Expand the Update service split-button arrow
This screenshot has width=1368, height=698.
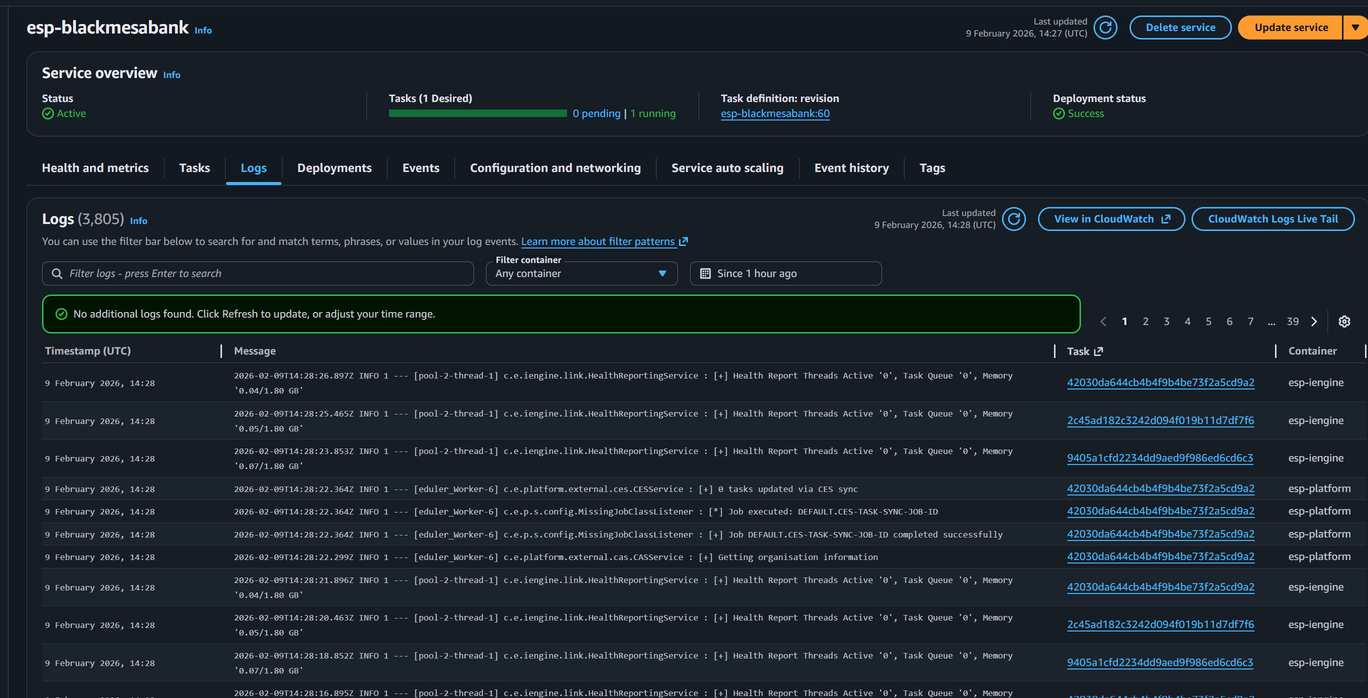pos(1355,28)
